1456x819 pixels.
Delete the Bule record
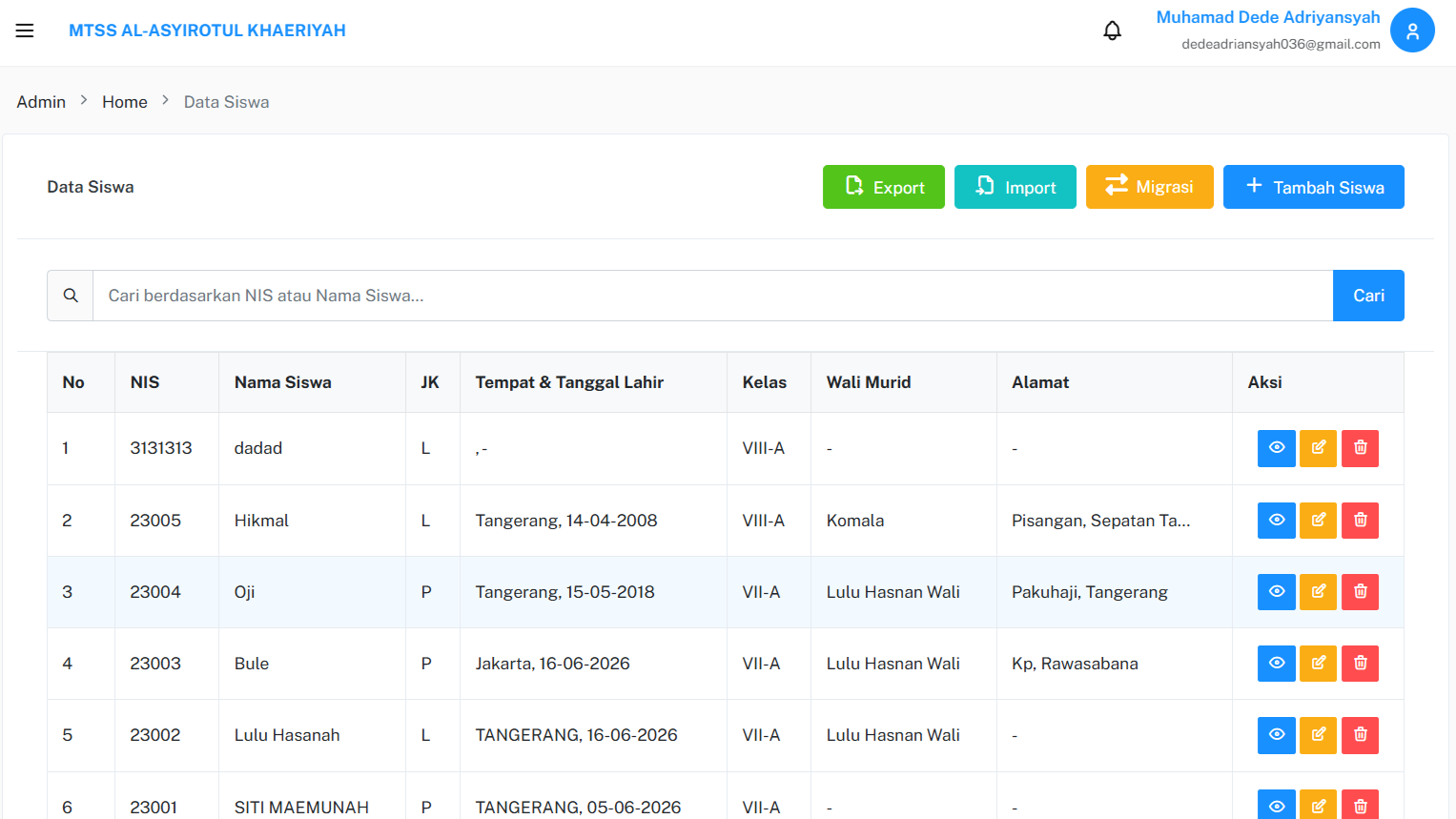pyautogui.click(x=1360, y=664)
